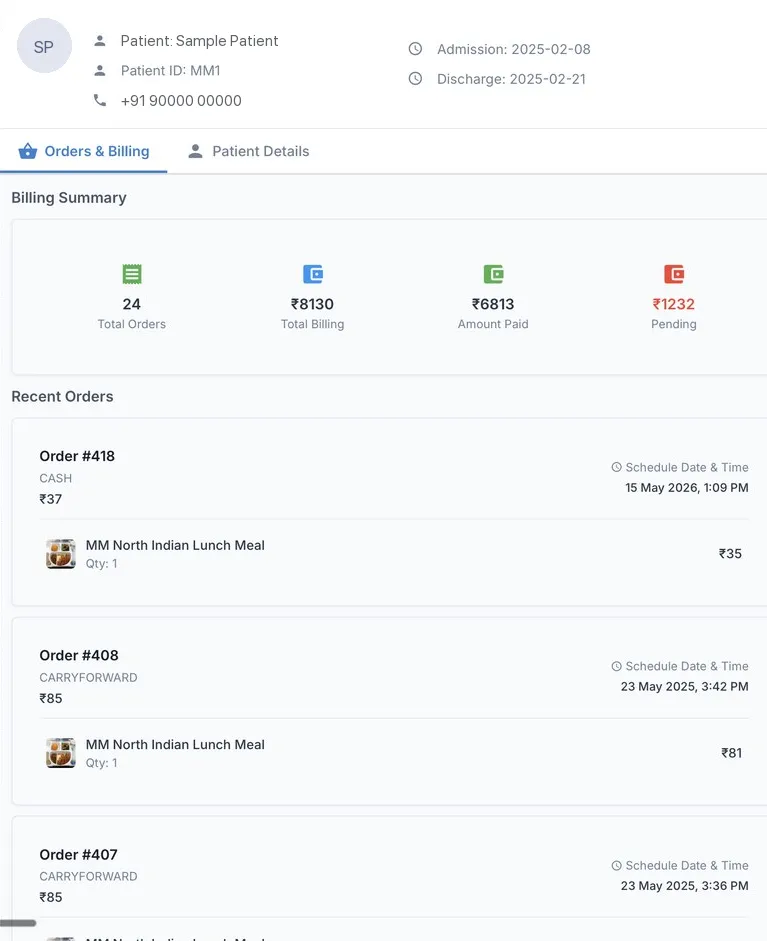Click the green receipt Total Orders icon
The image size is (767, 941).
pos(132,274)
